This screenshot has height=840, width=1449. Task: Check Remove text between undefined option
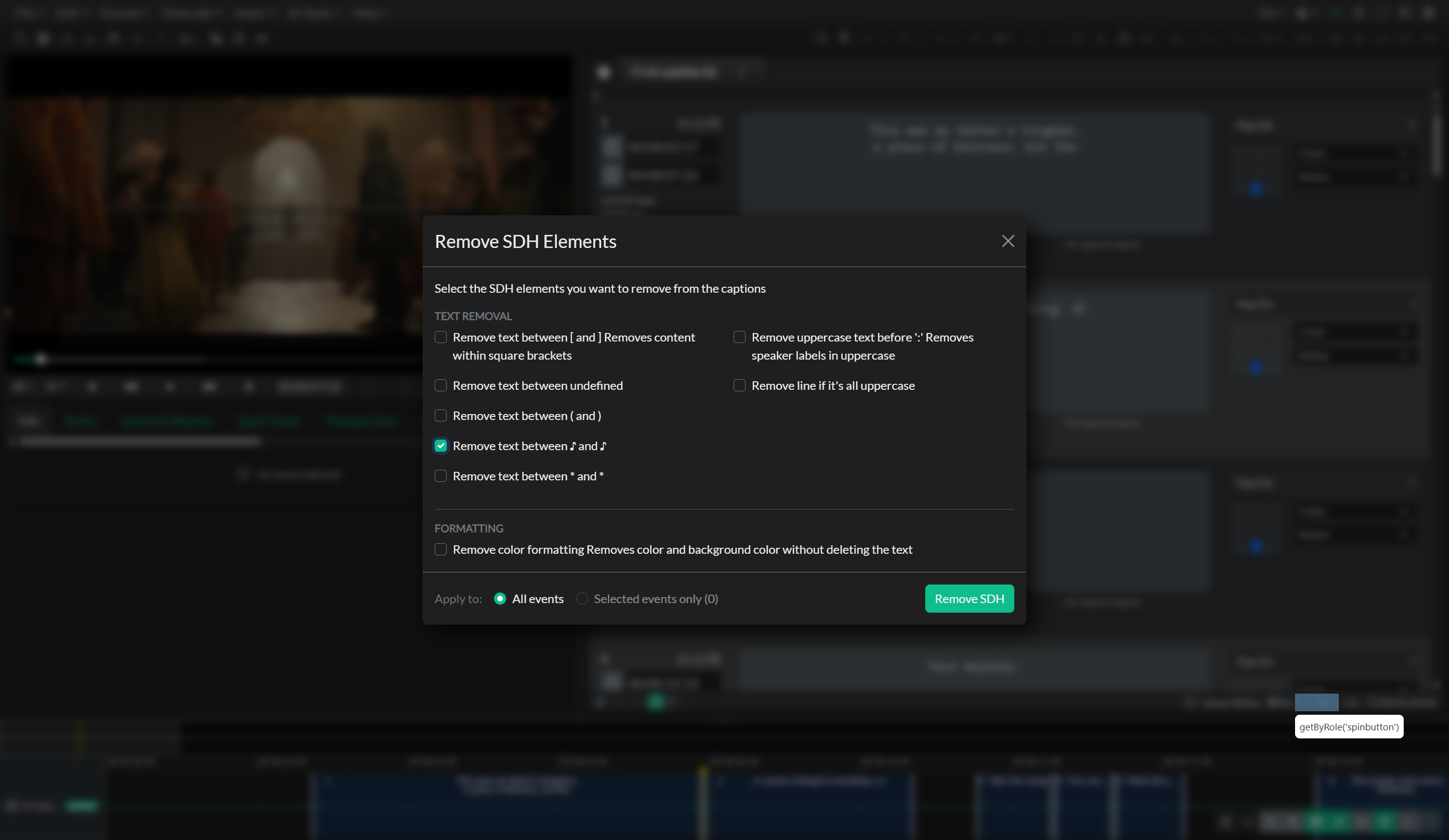tap(440, 385)
